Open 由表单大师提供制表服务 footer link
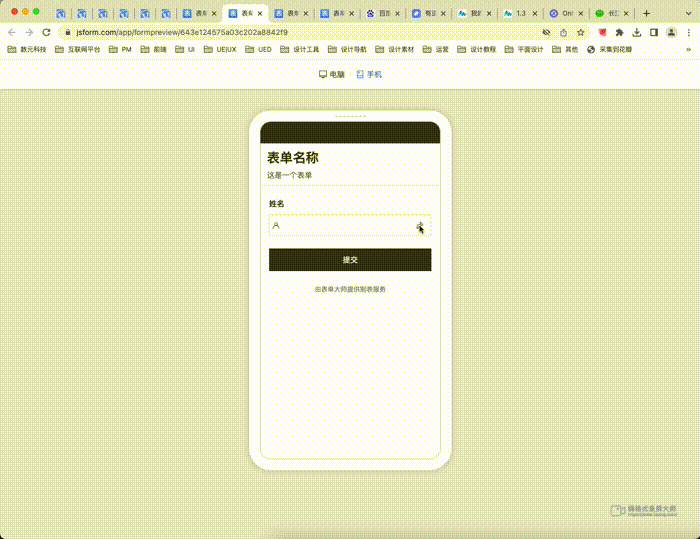The image size is (700, 539). [350, 289]
